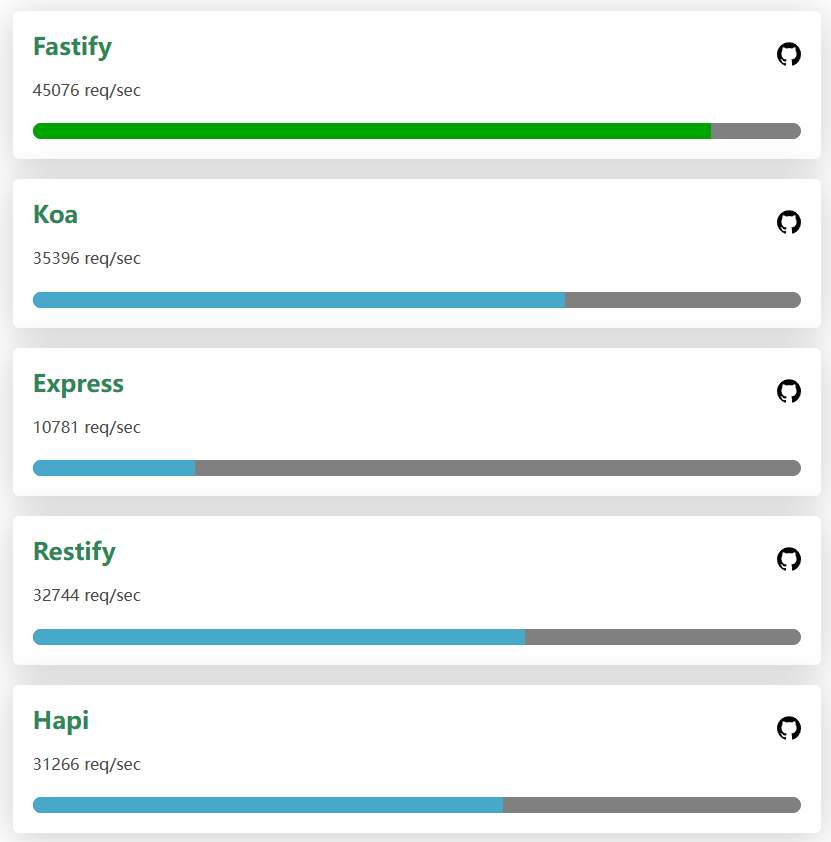Select the 35396 req/sec text

point(86,258)
